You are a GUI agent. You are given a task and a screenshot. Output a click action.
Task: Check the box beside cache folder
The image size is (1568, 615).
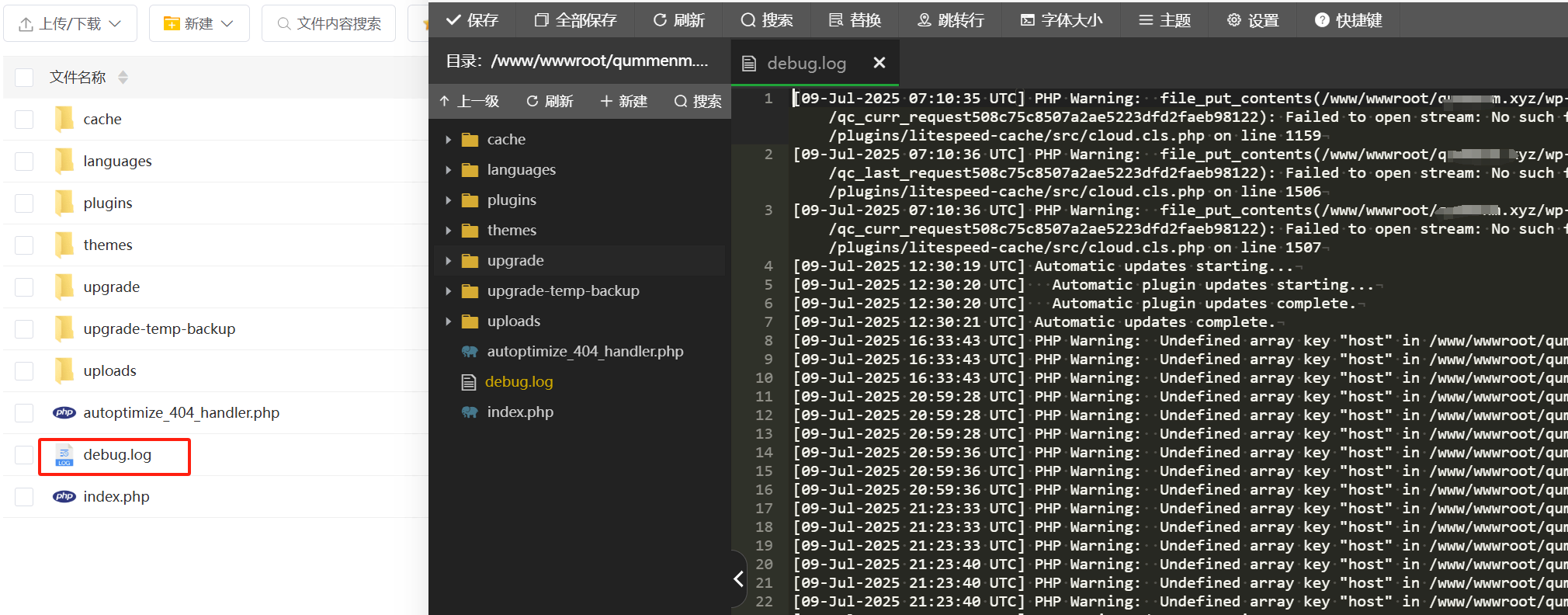pos(25,120)
